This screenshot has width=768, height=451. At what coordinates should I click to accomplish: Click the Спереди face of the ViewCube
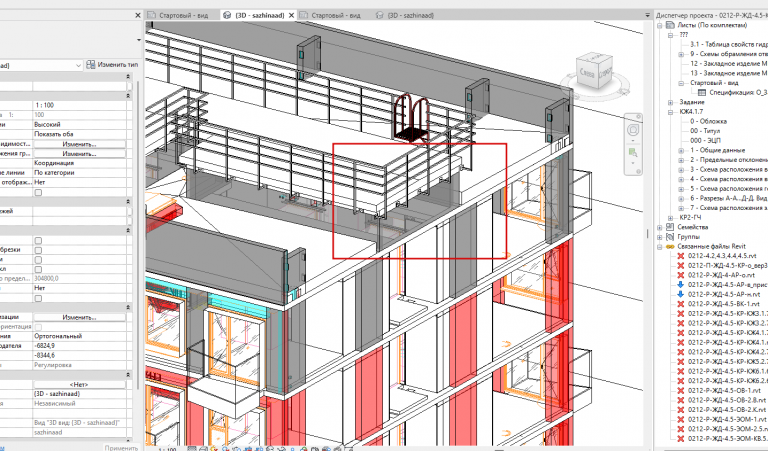pos(605,72)
